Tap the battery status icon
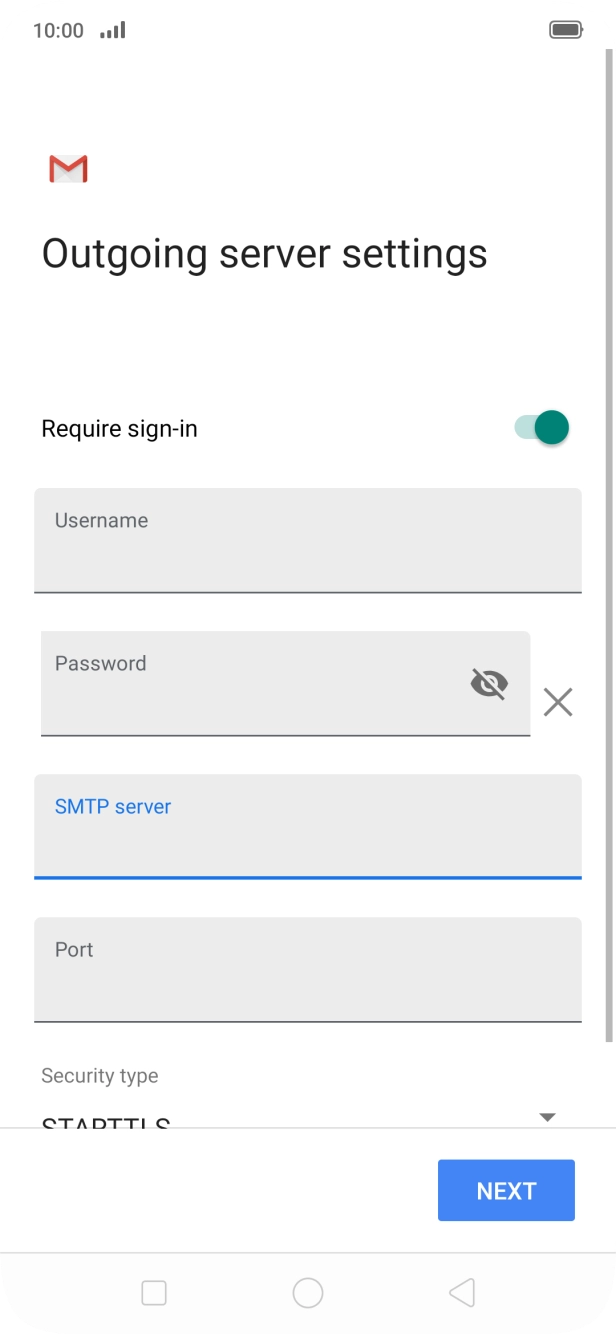Image resolution: width=616 pixels, height=1334 pixels. click(x=566, y=30)
